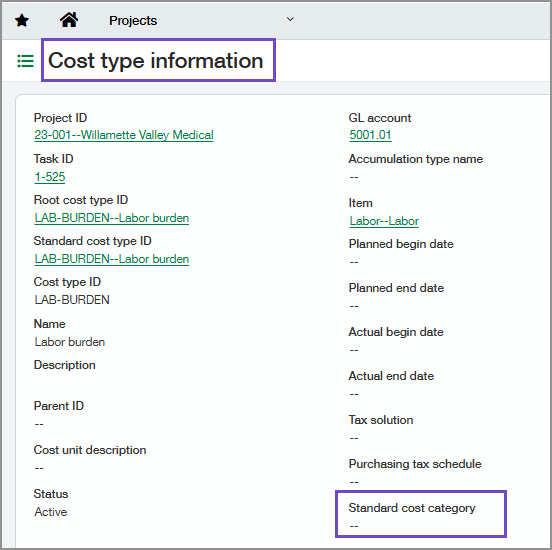This screenshot has width=552, height=550.
Task: Click the Description field label
Action: [x=64, y=365]
